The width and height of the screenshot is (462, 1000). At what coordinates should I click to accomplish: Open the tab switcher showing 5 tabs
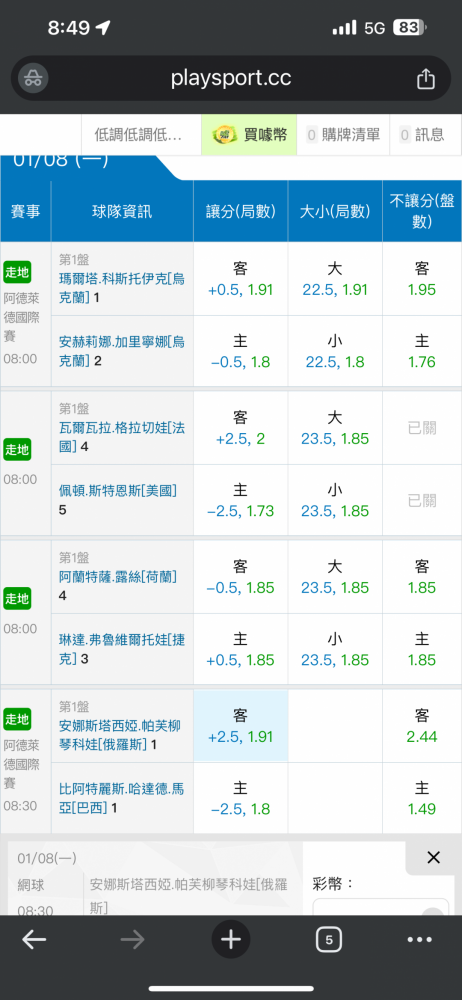tap(329, 939)
